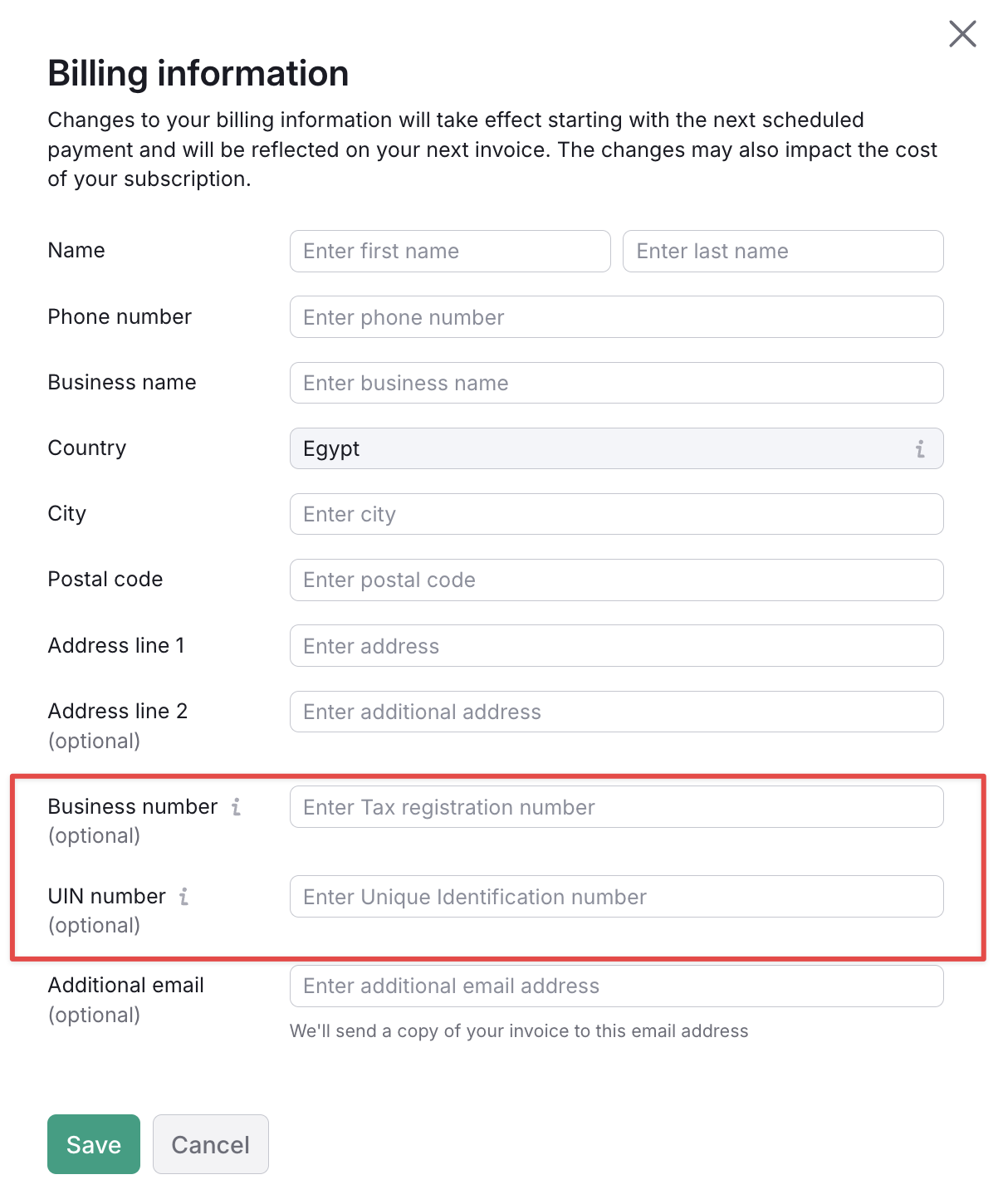The height and width of the screenshot is (1204, 998).
Task: Save the billing information
Action: pyautogui.click(x=93, y=1144)
